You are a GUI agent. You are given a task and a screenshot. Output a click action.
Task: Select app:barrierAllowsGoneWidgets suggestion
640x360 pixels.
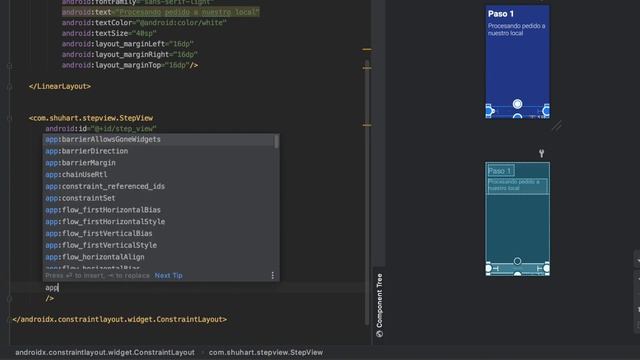tap(159, 140)
